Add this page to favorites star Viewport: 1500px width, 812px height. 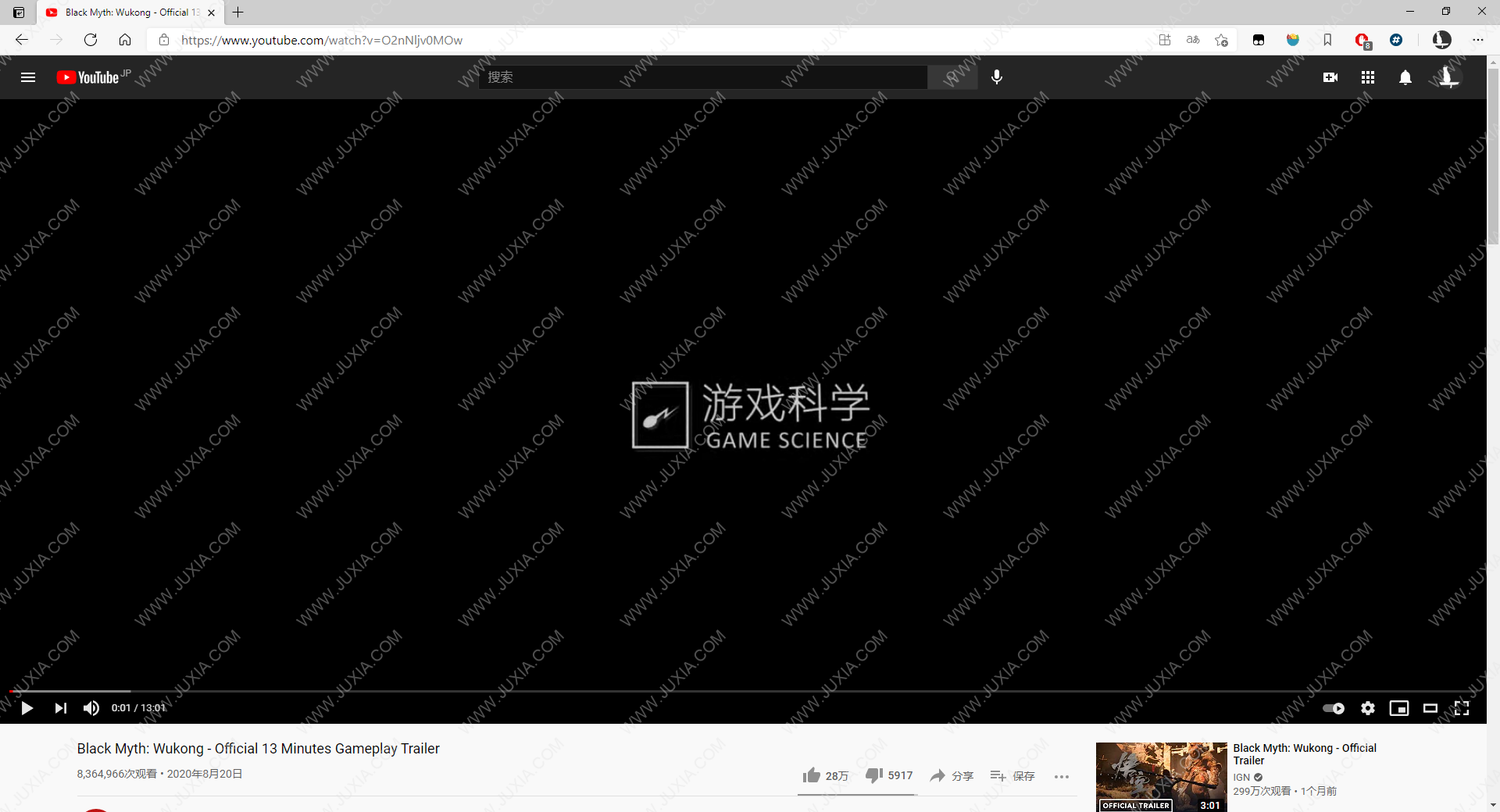pyautogui.click(x=1222, y=40)
